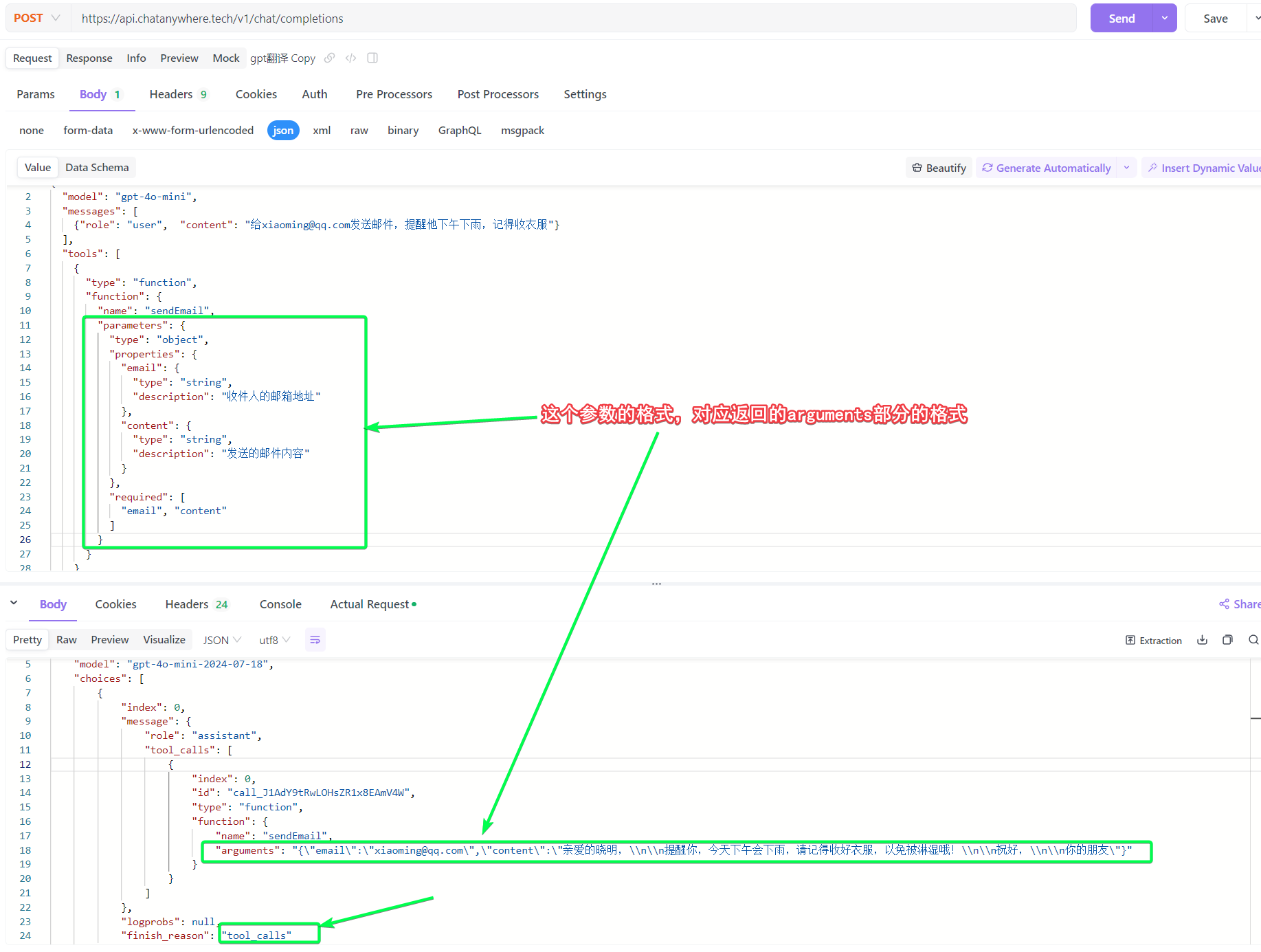
Task: Open the request Cookies tab
Action: click(x=256, y=94)
